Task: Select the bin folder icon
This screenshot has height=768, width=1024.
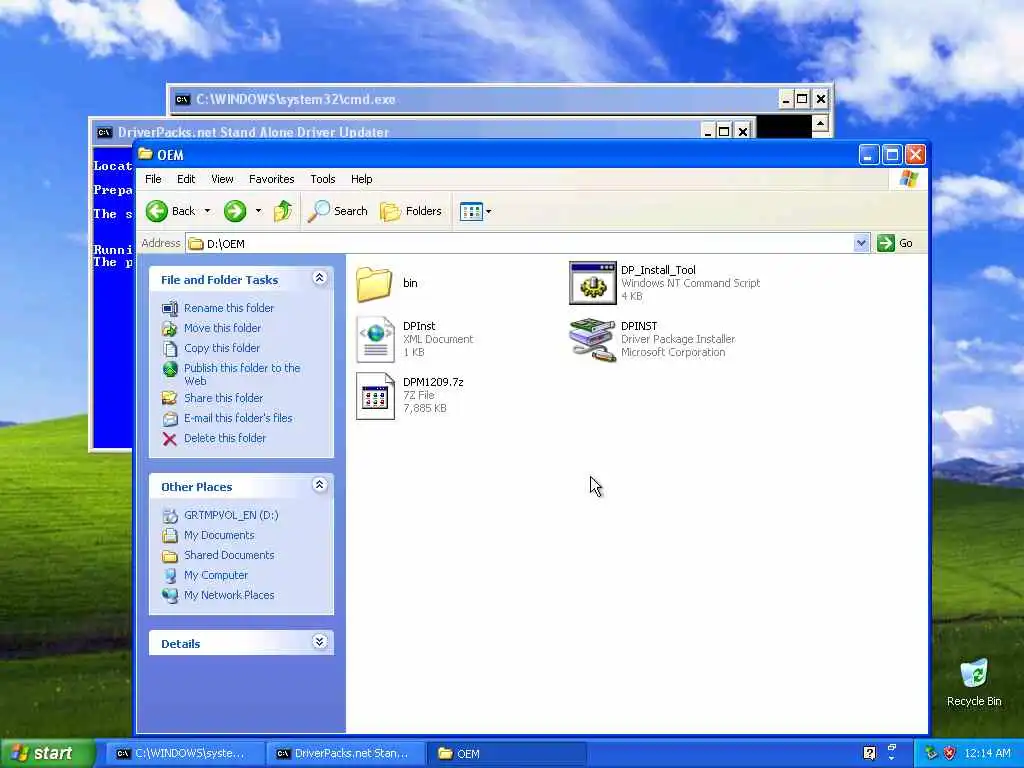Action: tap(374, 283)
